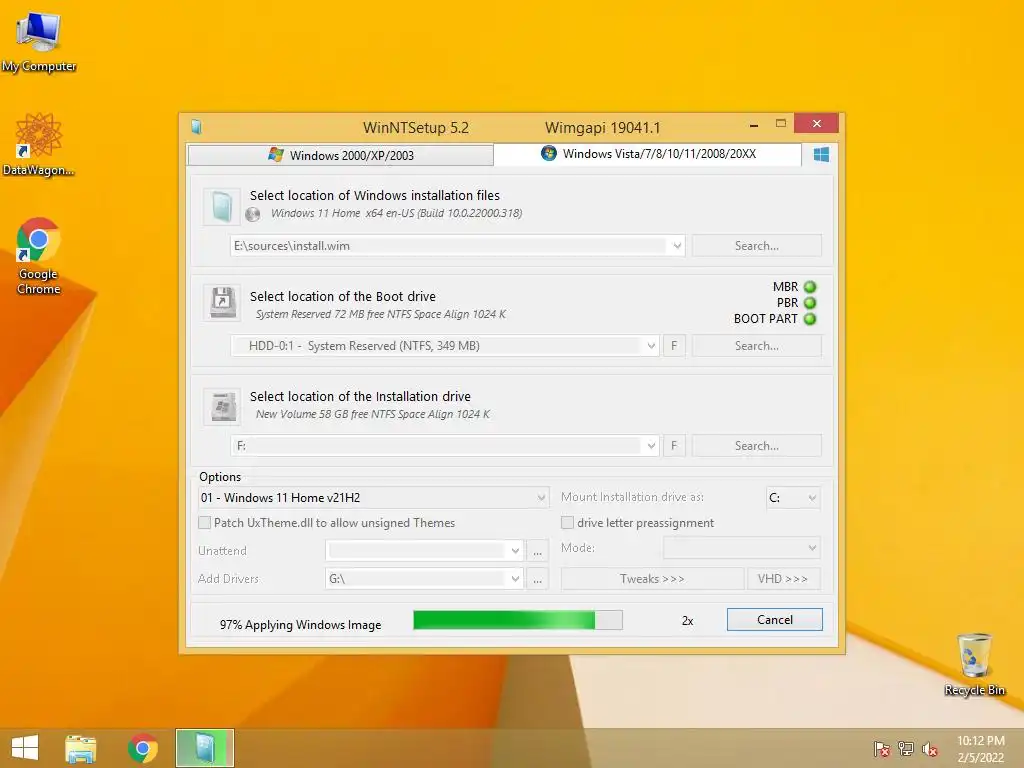Screen dimensions: 1024x768
Task: Open the network tray icon
Action: click(x=906, y=748)
